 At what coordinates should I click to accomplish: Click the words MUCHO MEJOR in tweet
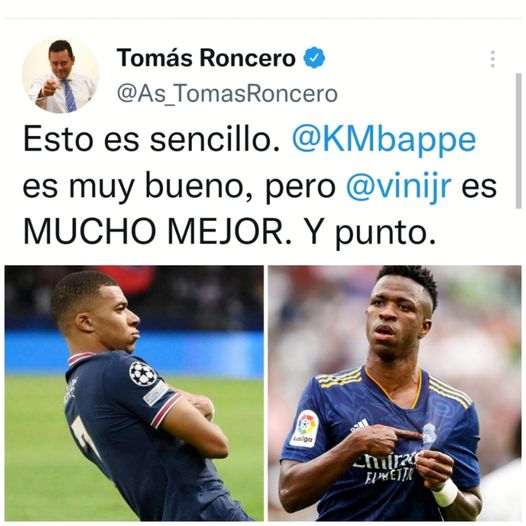(153, 231)
